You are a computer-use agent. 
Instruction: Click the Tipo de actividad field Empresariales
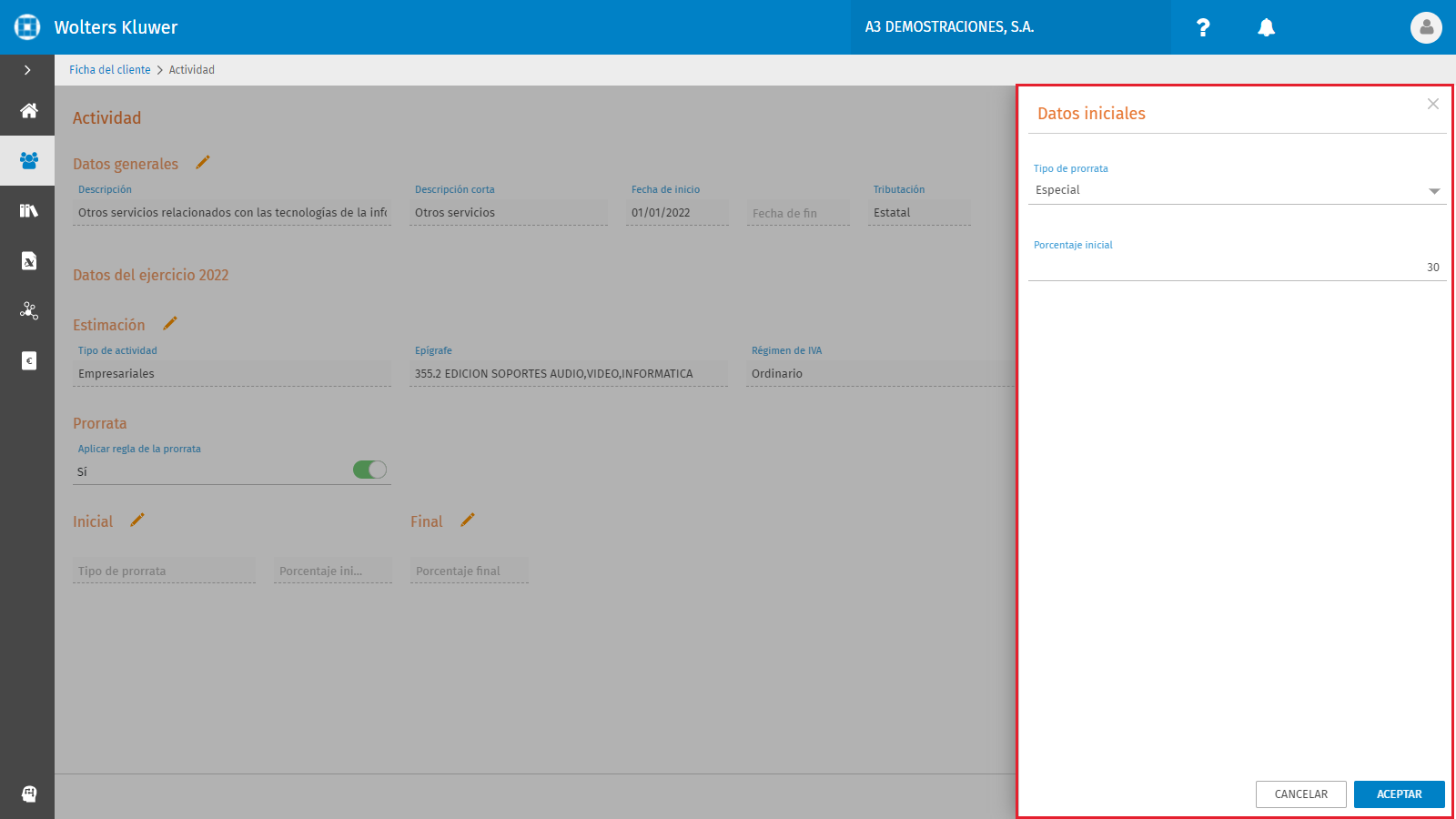click(x=232, y=374)
